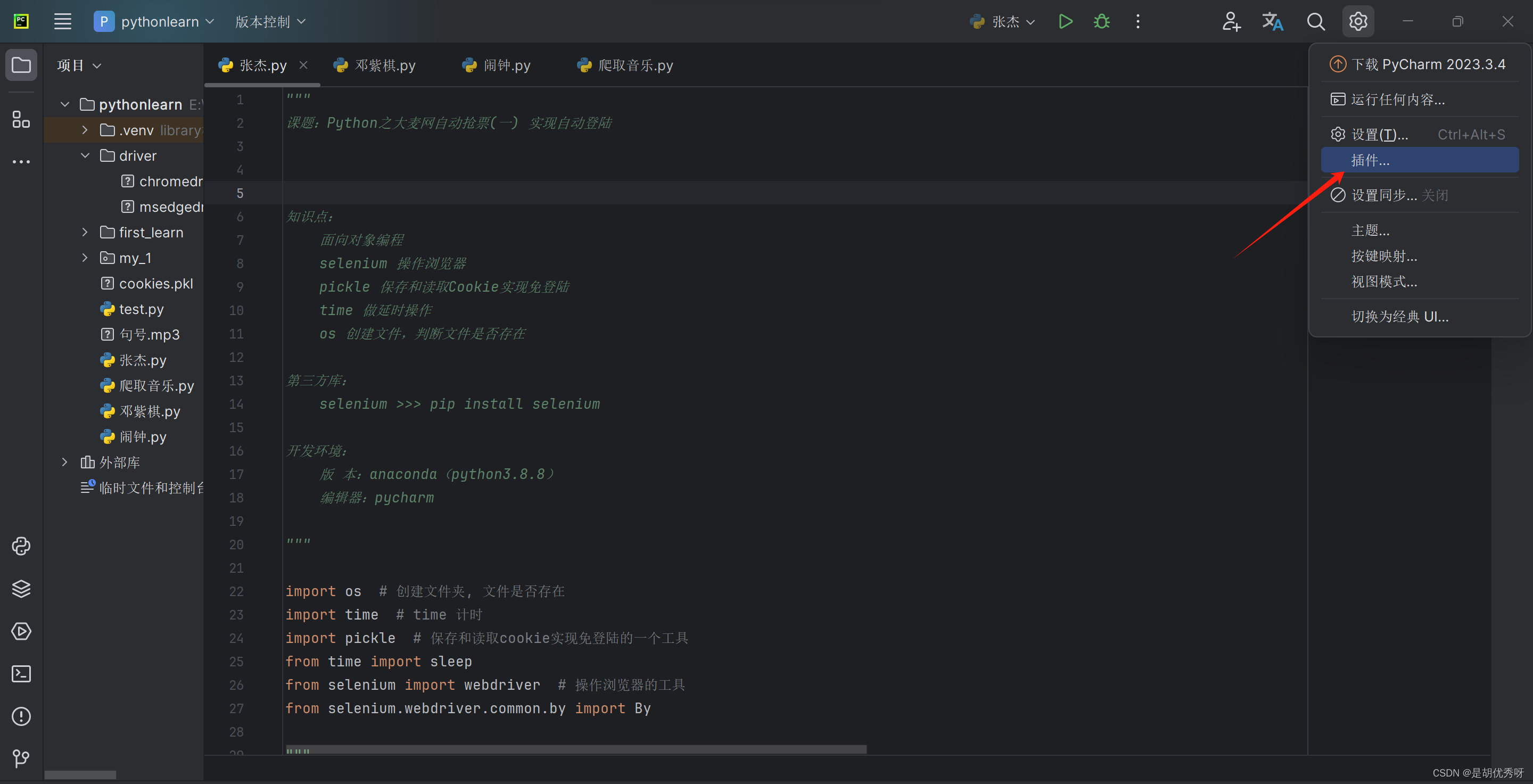Collapse the driver folder in the tree

tap(85, 156)
